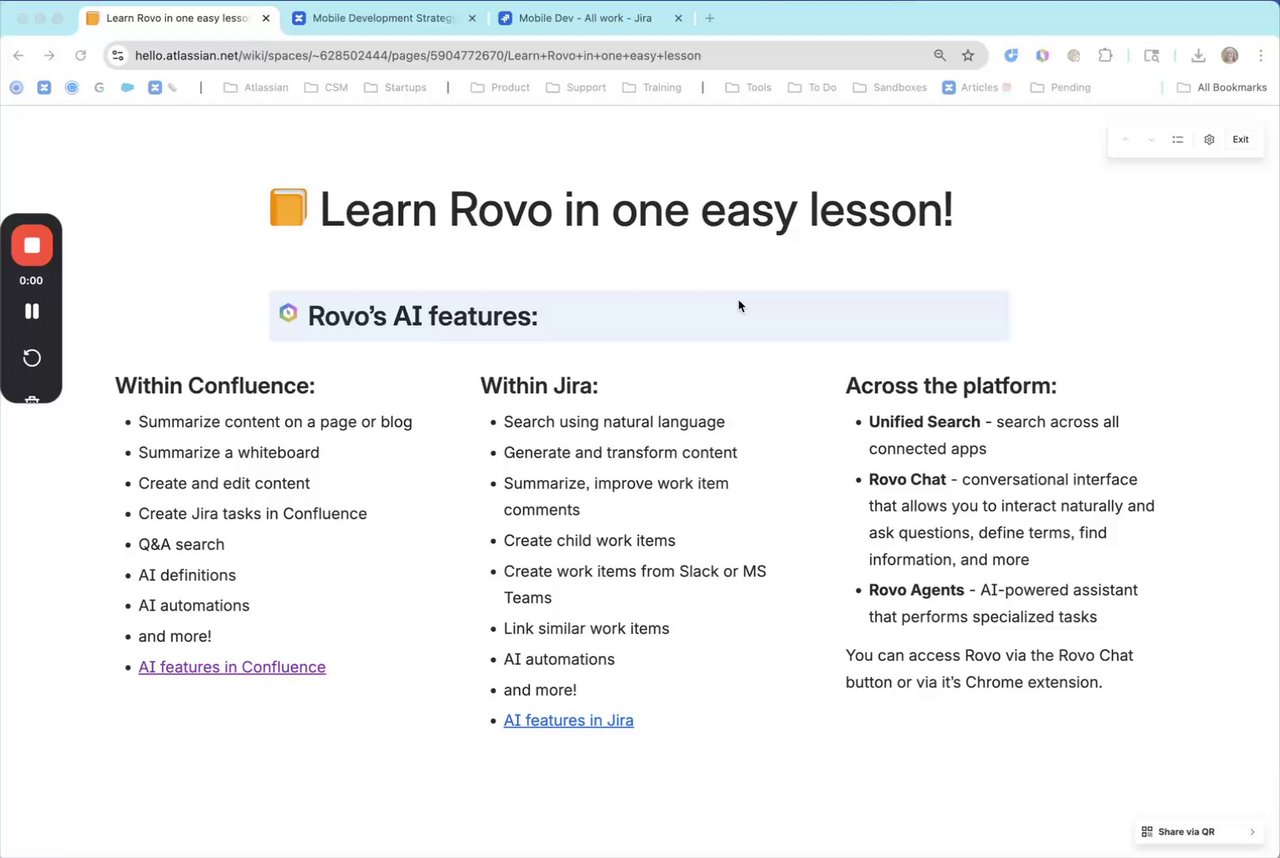The image size is (1280, 858).
Task: Open the Training bookmarks folder
Action: coord(652,88)
